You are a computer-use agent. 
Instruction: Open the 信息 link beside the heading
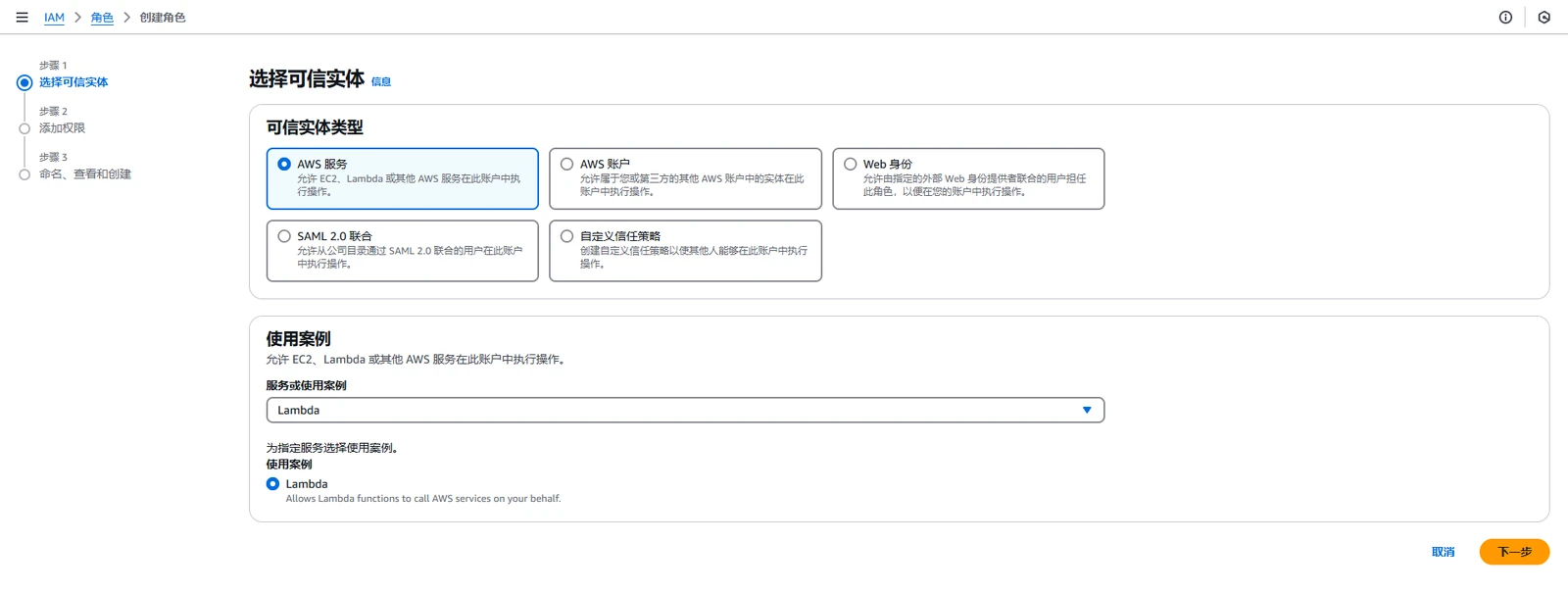[381, 82]
